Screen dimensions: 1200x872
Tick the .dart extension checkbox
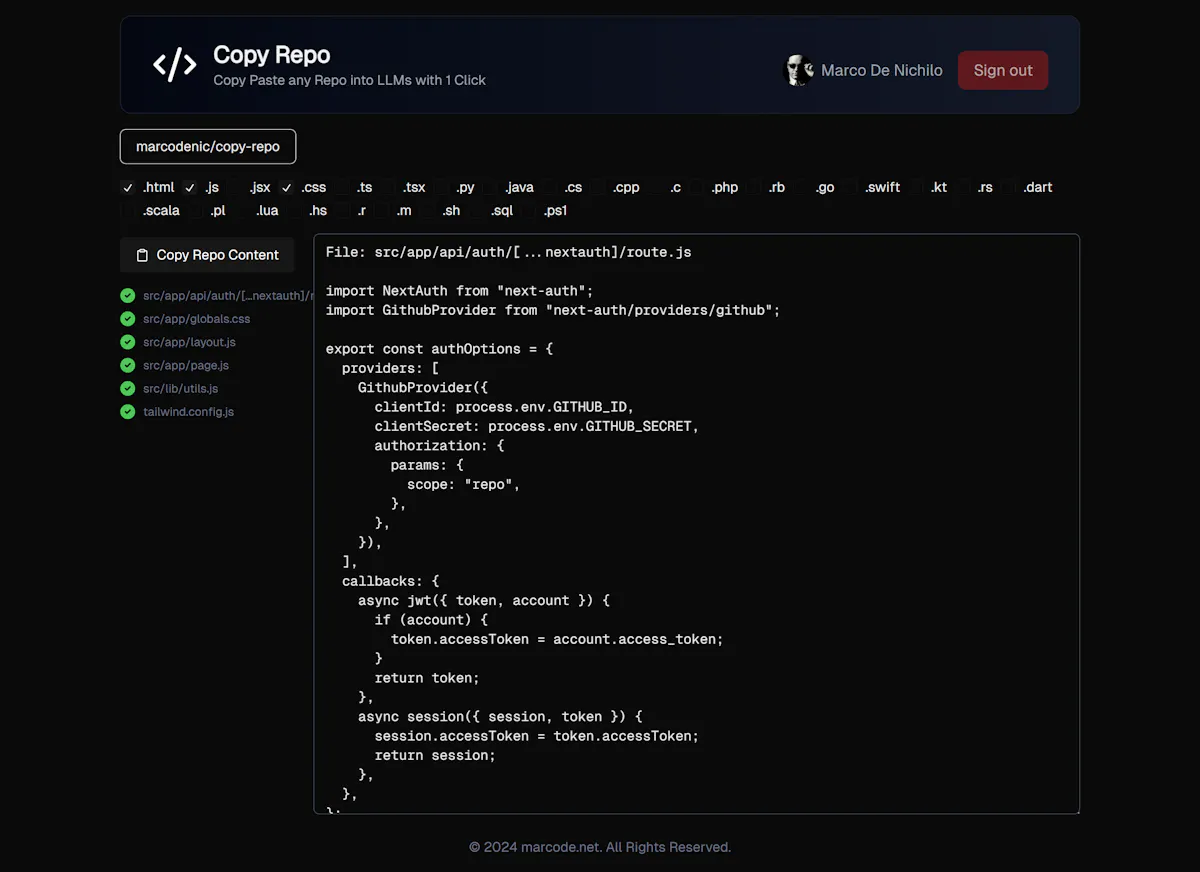pos(1008,187)
